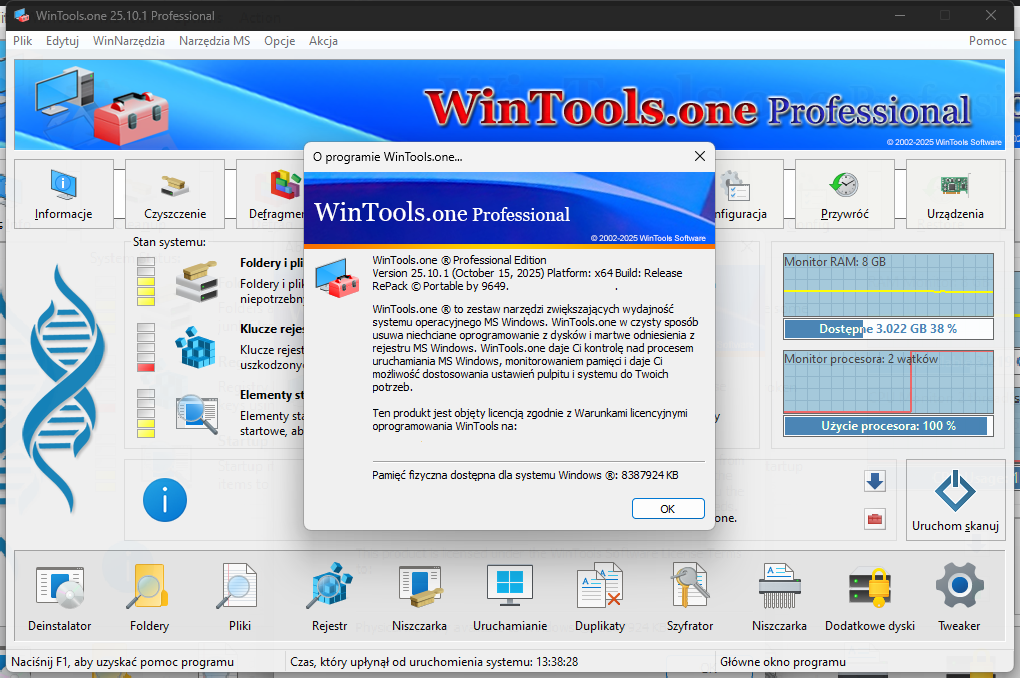Click the Klucze rejestru level indicator
The image size is (1020, 678).
[146, 347]
